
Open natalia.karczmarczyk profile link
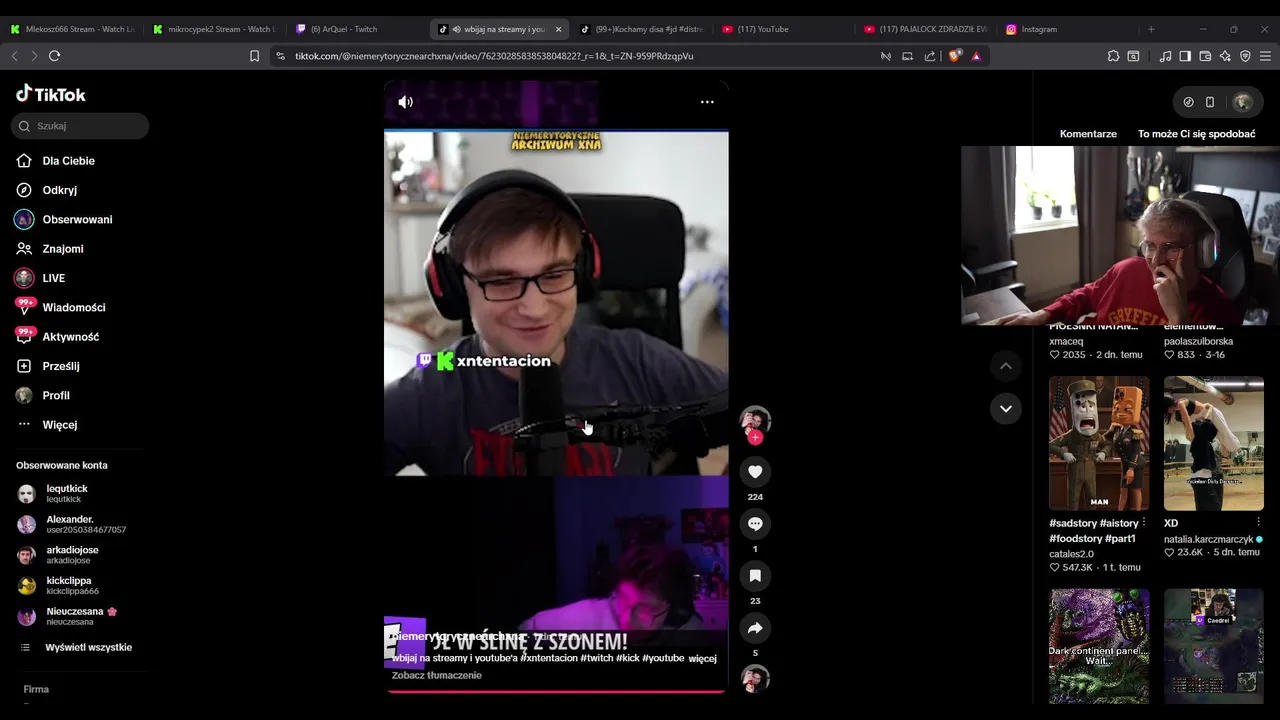click(1208, 539)
